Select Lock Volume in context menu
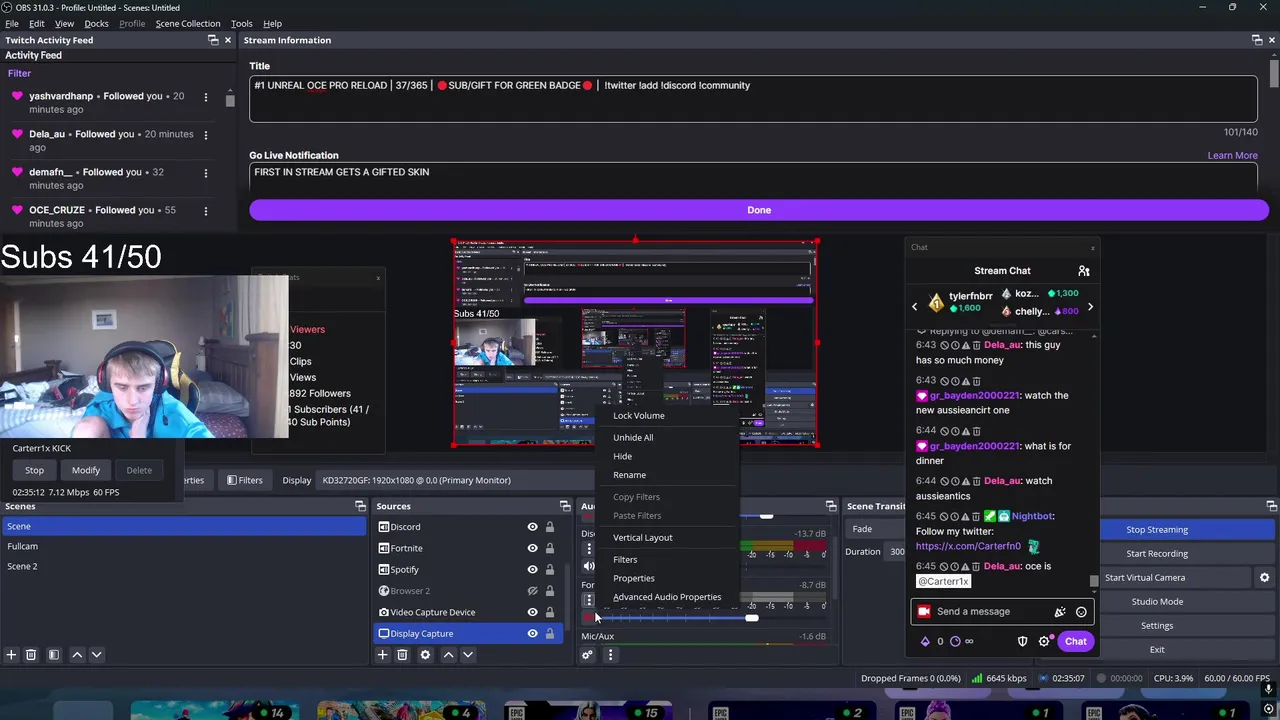This screenshot has width=1280, height=720. pyautogui.click(x=638, y=416)
